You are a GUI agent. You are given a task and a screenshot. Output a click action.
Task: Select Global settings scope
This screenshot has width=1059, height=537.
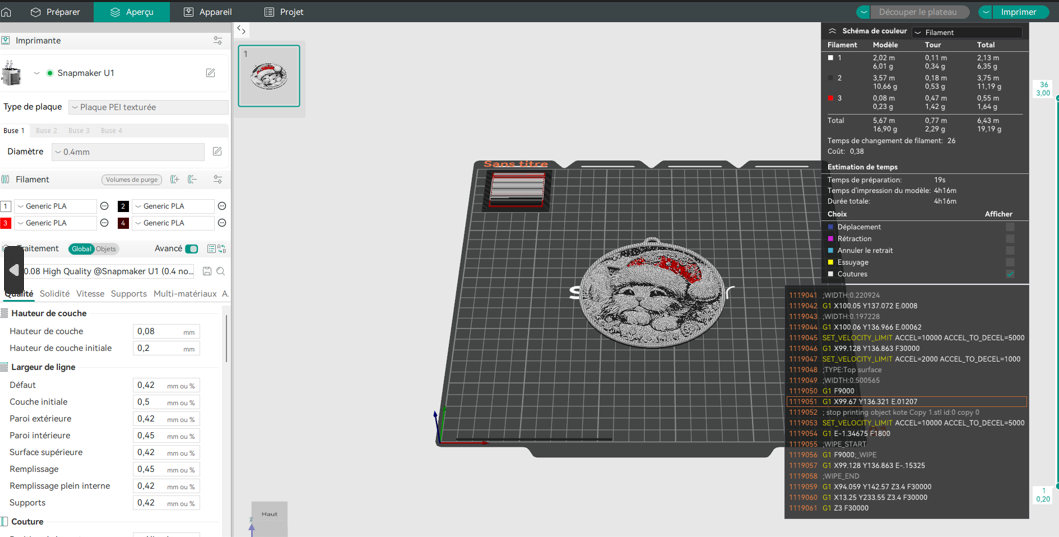click(x=81, y=249)
